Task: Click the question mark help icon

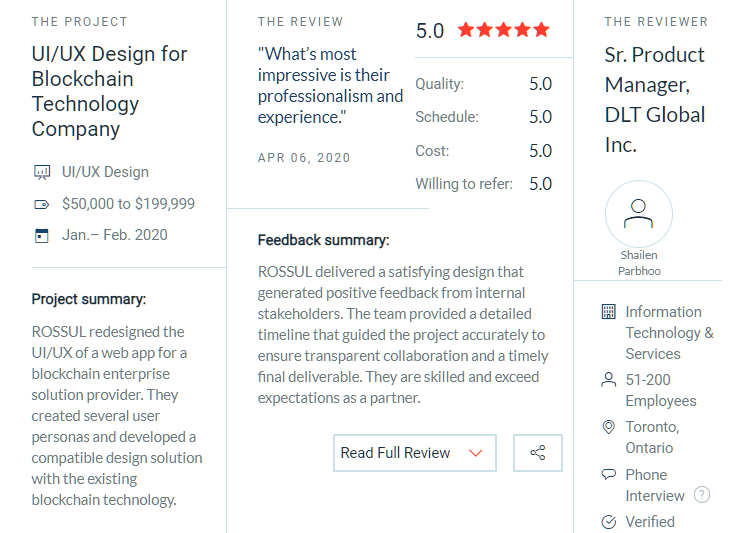Action: (702, 495)
